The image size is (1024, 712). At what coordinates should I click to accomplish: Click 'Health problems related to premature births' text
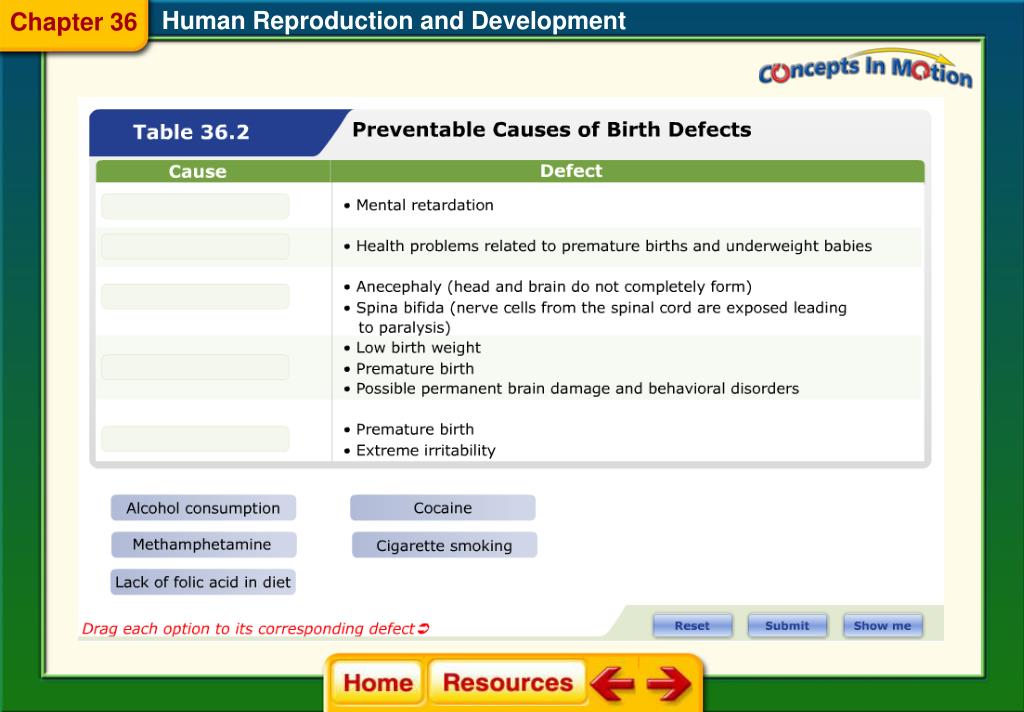point(614,246)
